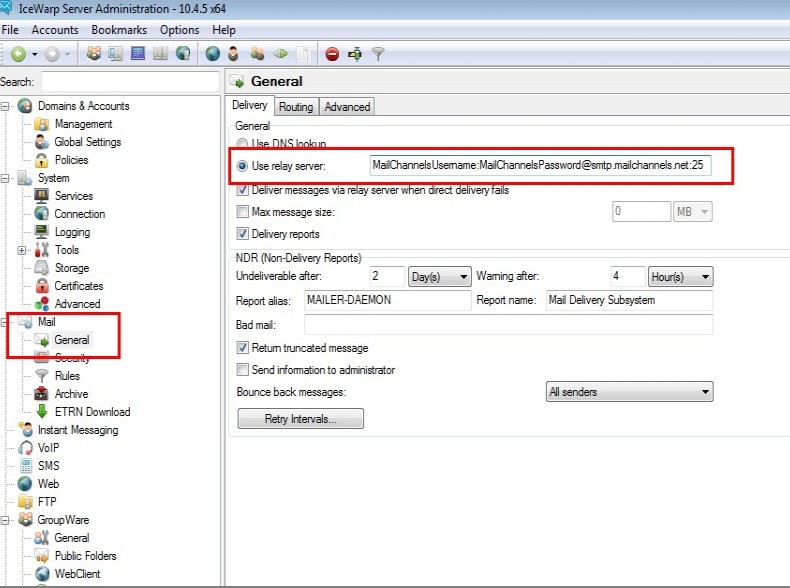790x588 pixels.
Task: Open the MB size unit dropdown
Action: click(693, 212)
